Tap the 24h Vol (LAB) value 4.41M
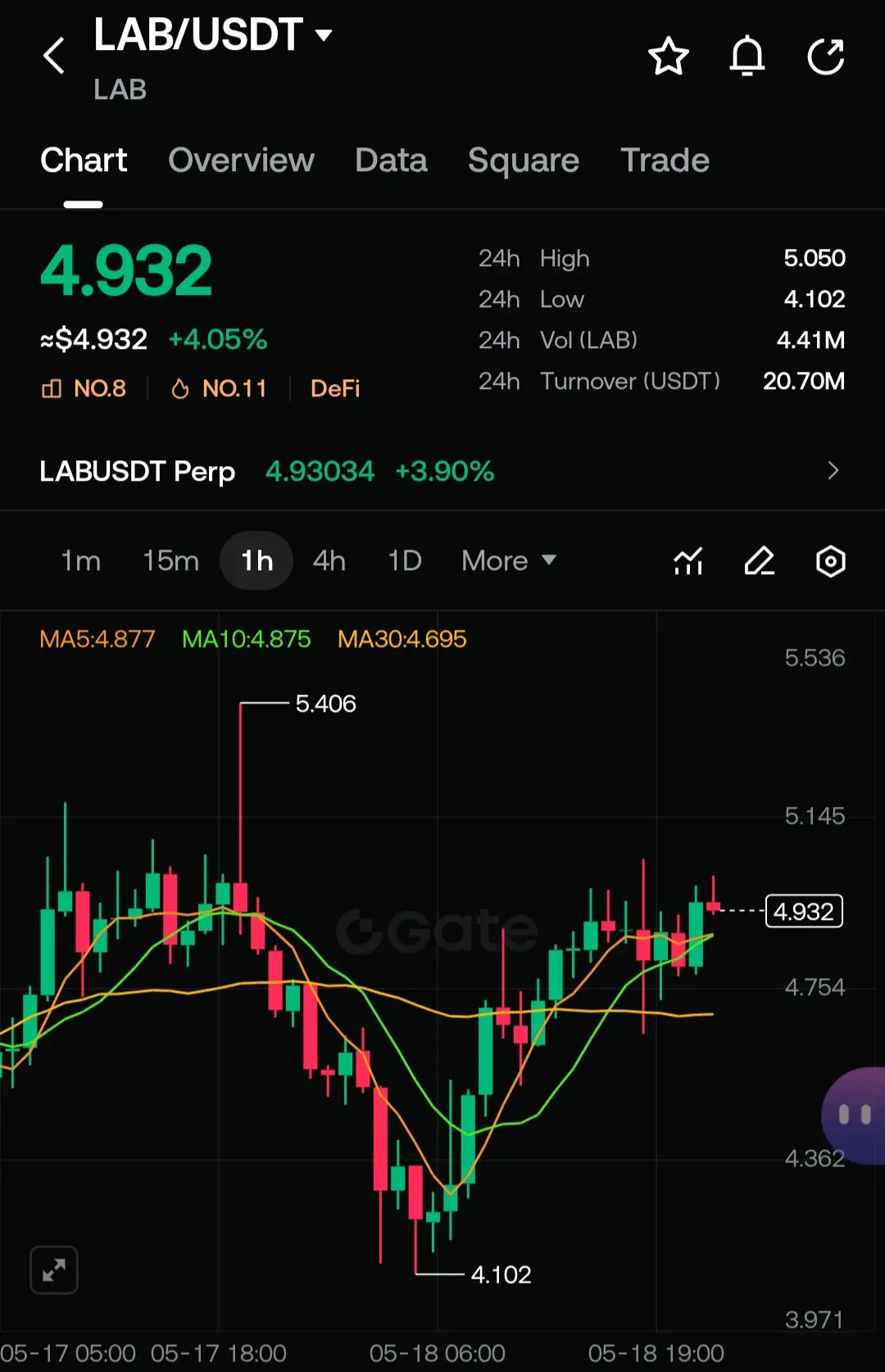 coord(811,340)
